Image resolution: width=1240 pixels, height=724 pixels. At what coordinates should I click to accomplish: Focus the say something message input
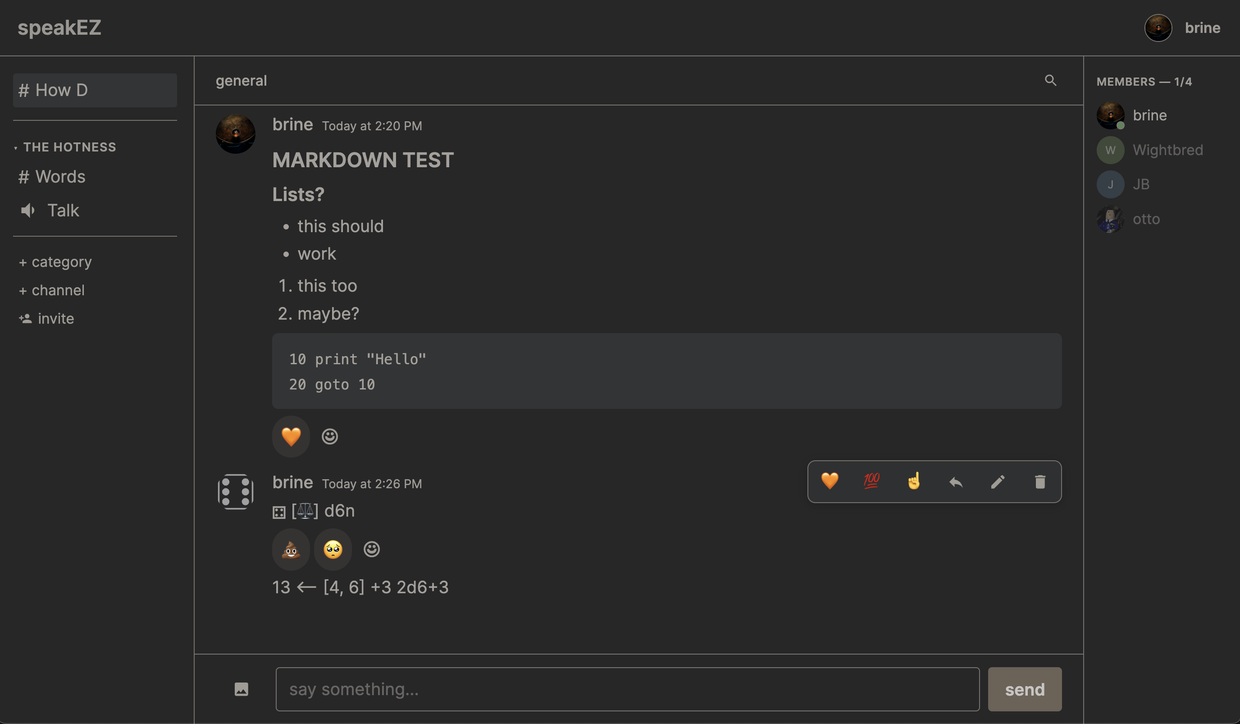pos(627,689)
